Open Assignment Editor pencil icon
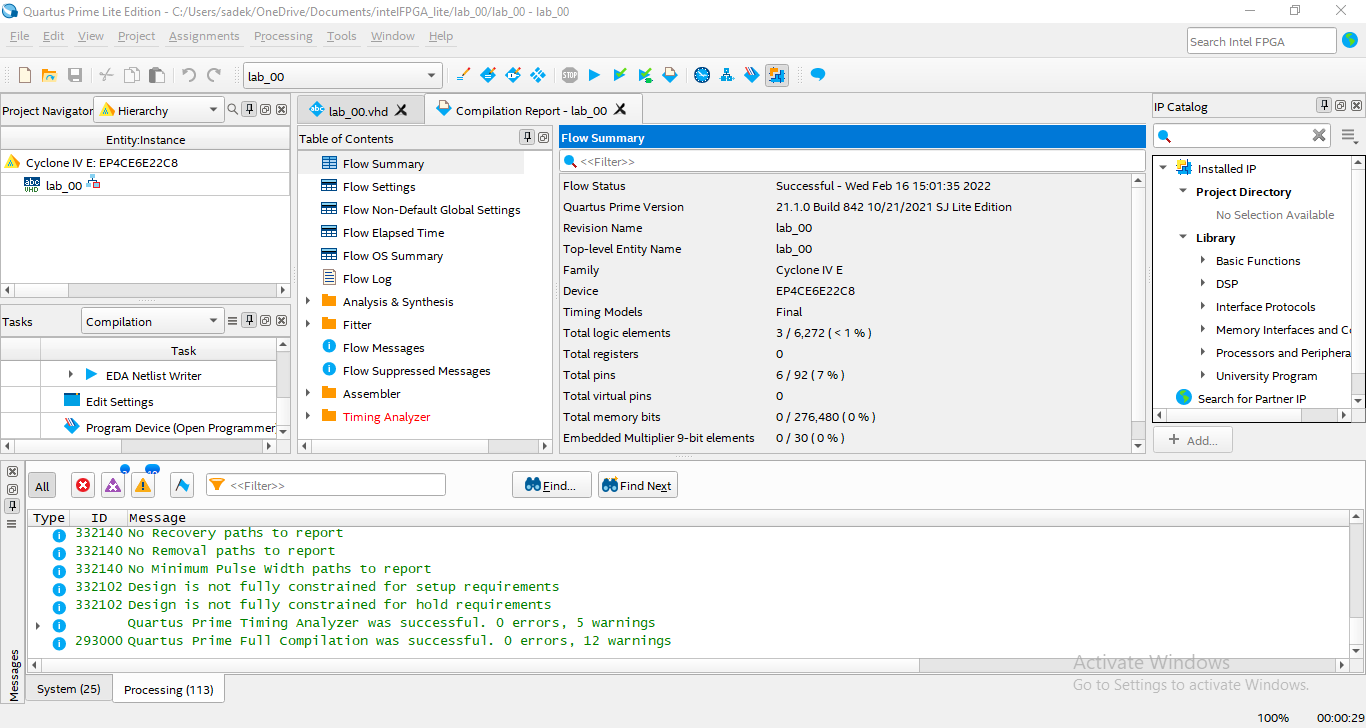 click(462, 75)
